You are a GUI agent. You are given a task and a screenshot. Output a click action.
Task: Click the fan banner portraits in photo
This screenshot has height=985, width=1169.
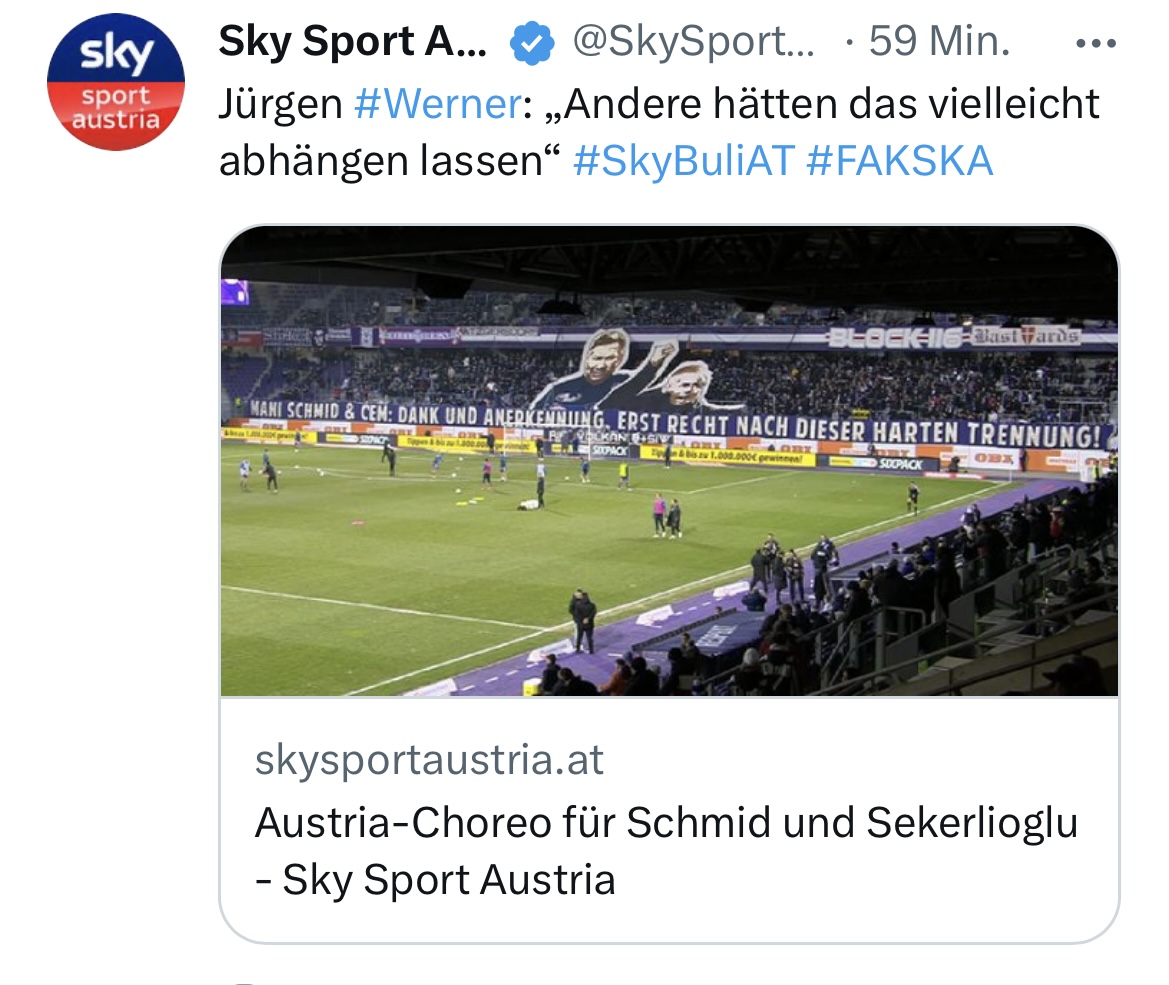637,370
